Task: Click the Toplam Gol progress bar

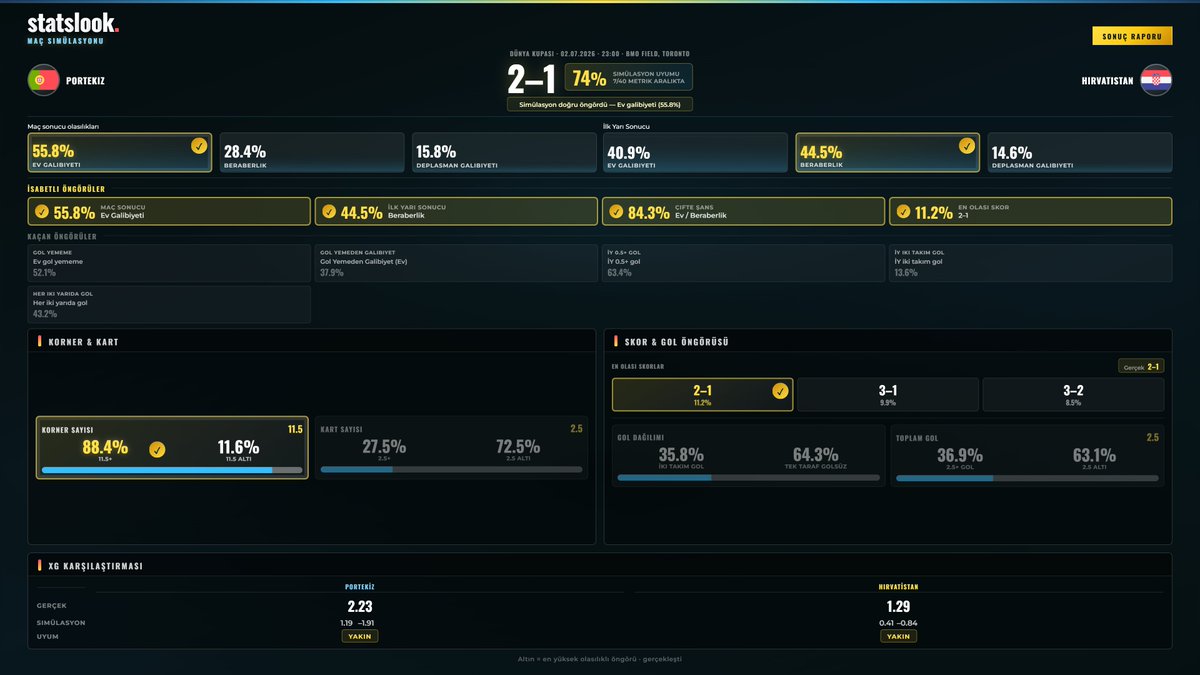Action: point(1027,478)
